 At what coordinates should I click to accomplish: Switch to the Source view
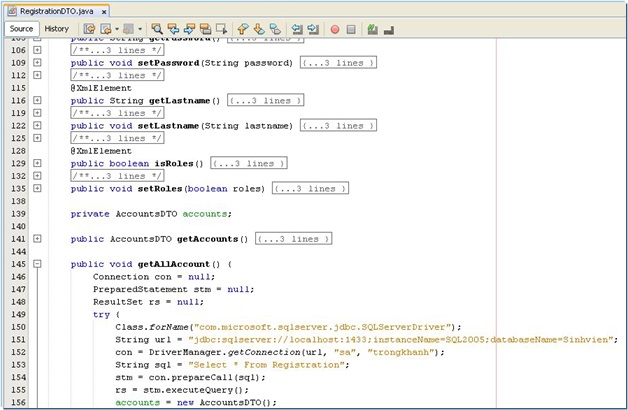(x=22, y=29)
